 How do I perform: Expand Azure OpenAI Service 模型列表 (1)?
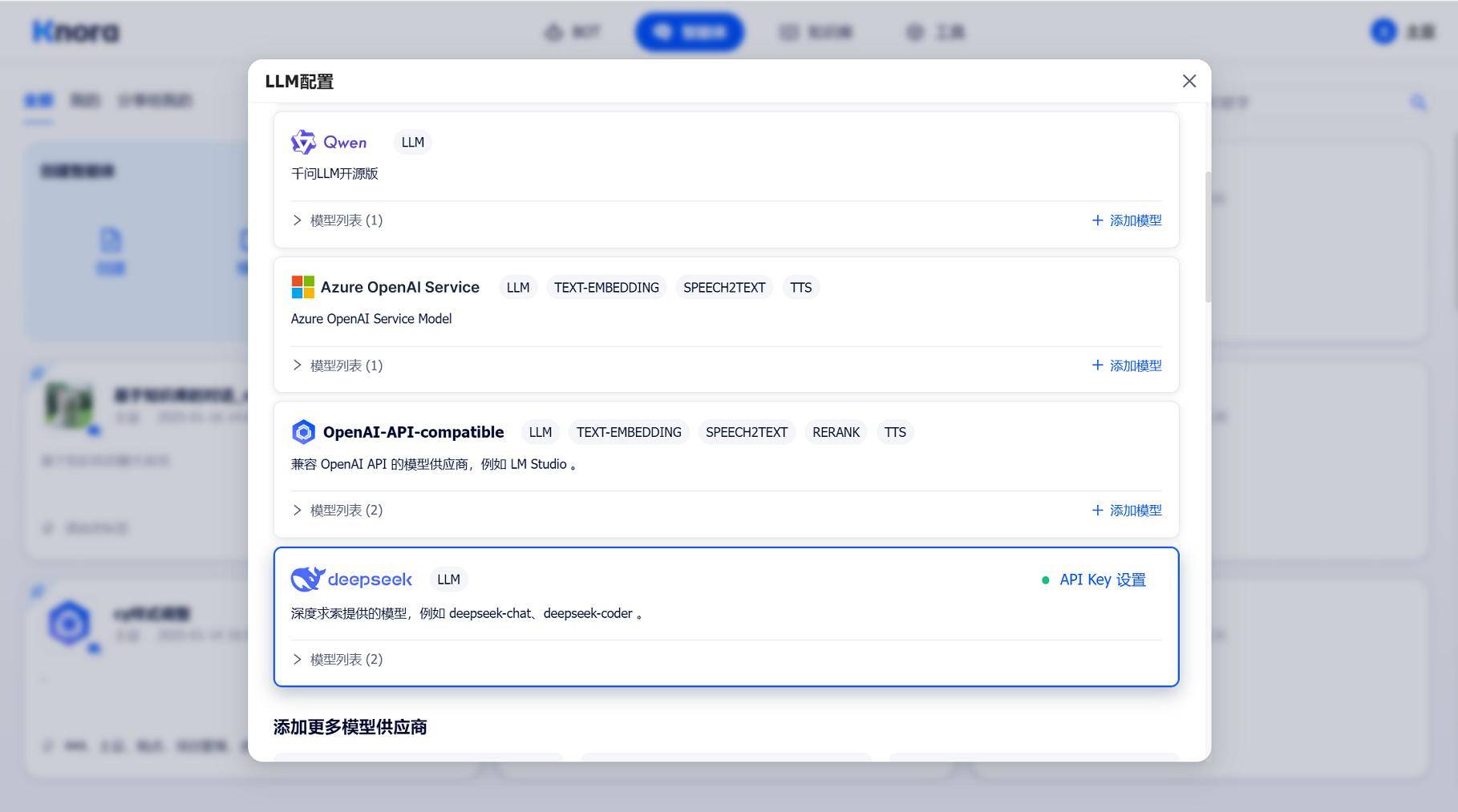pyautogui.click(x=338, y=366)
